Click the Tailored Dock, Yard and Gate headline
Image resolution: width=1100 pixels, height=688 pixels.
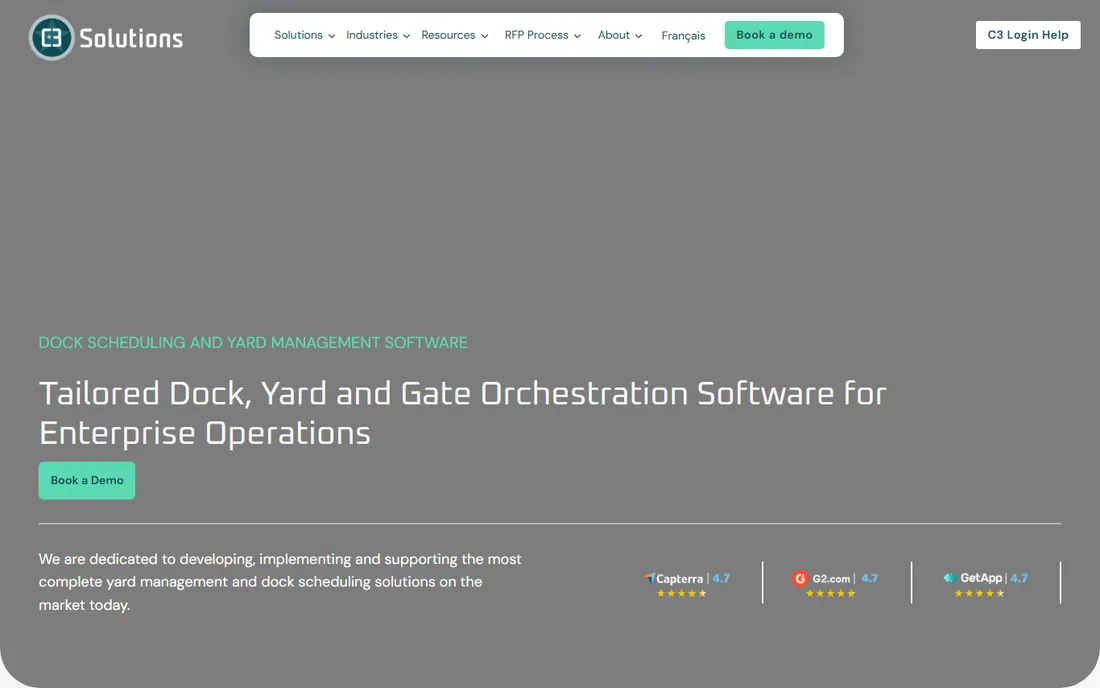(463, 413)
